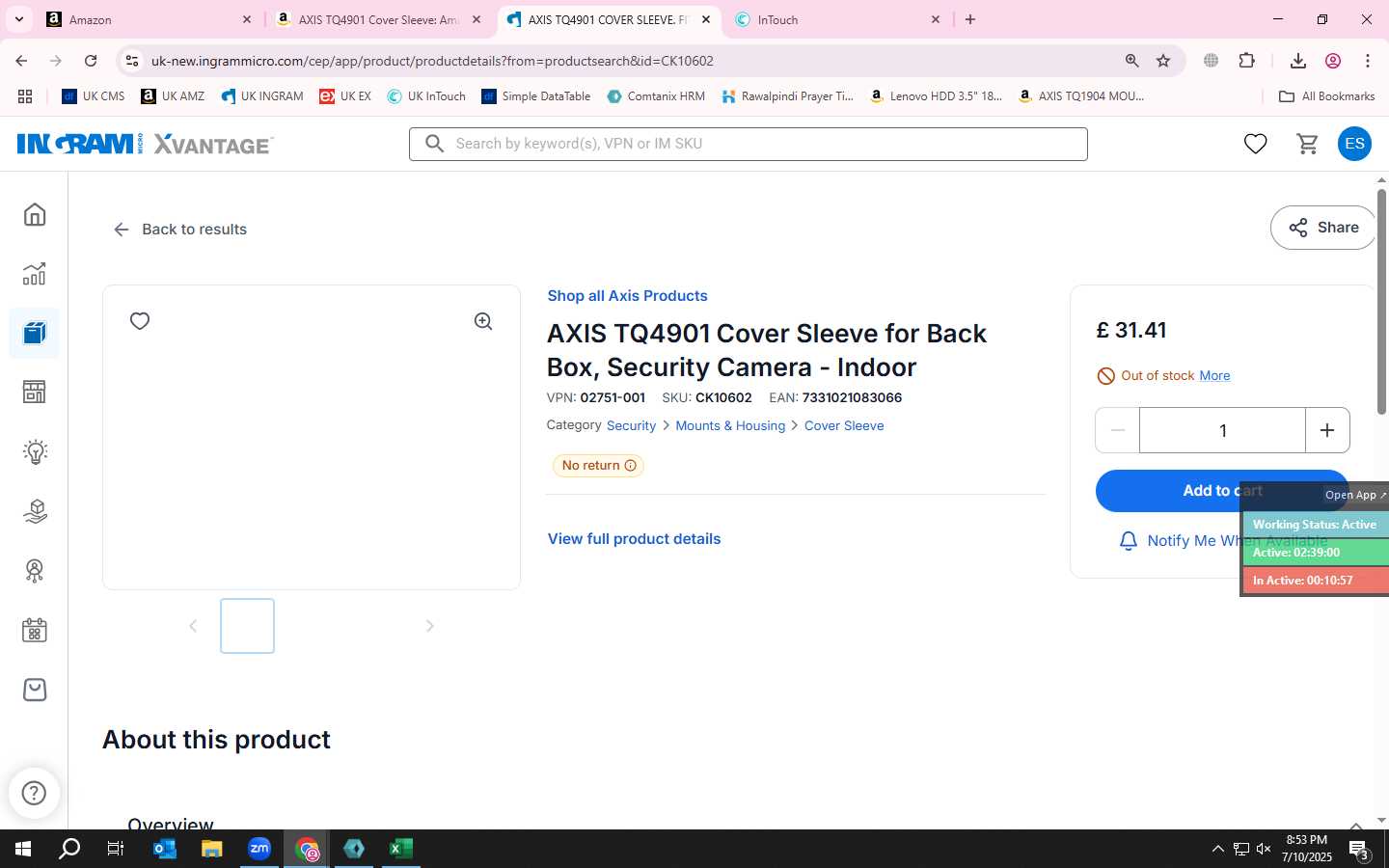
Task: Open the Zoom app from the taskbar
Action: click(259, 849)
